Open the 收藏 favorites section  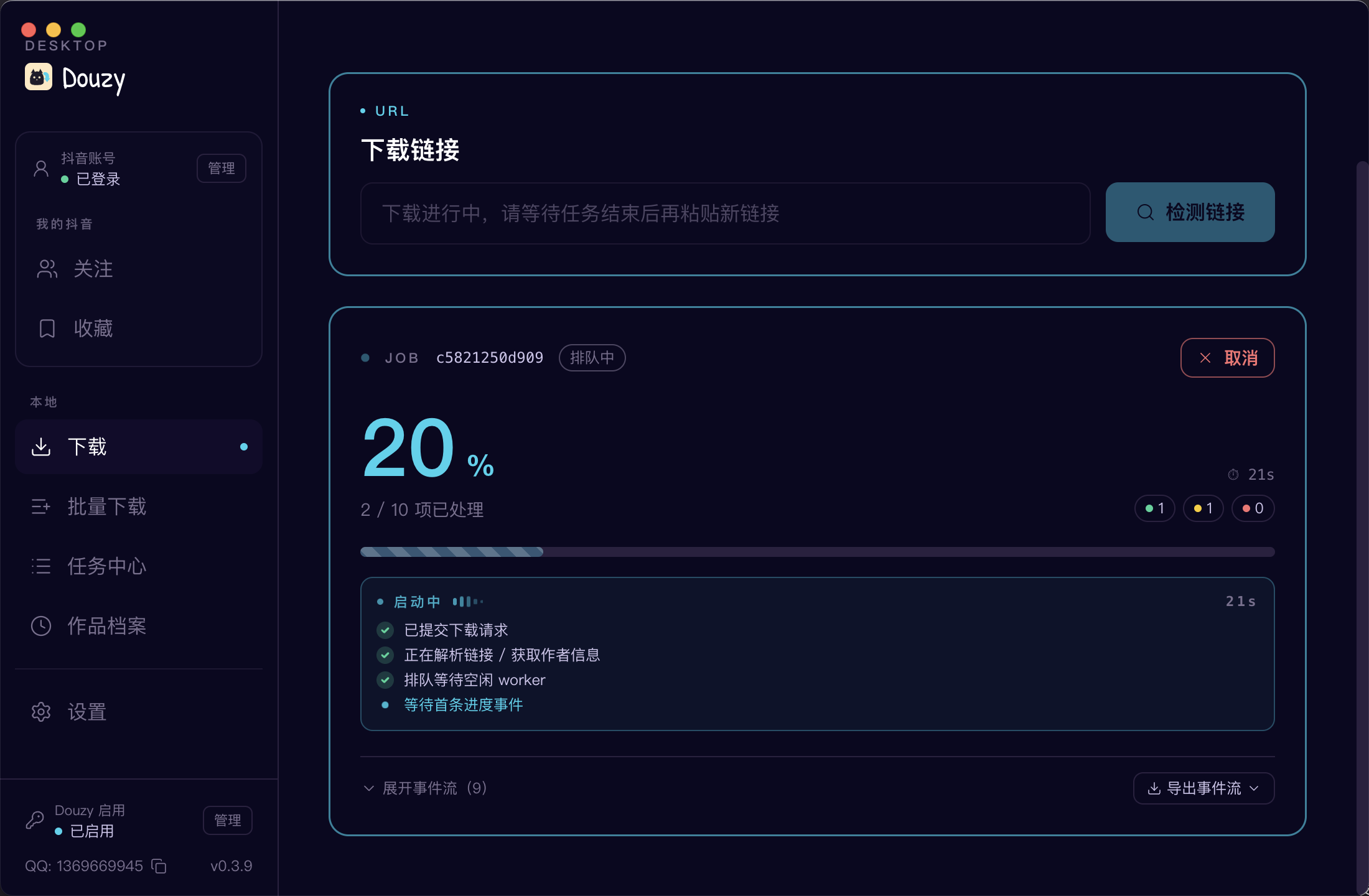(x=139, y=328)
